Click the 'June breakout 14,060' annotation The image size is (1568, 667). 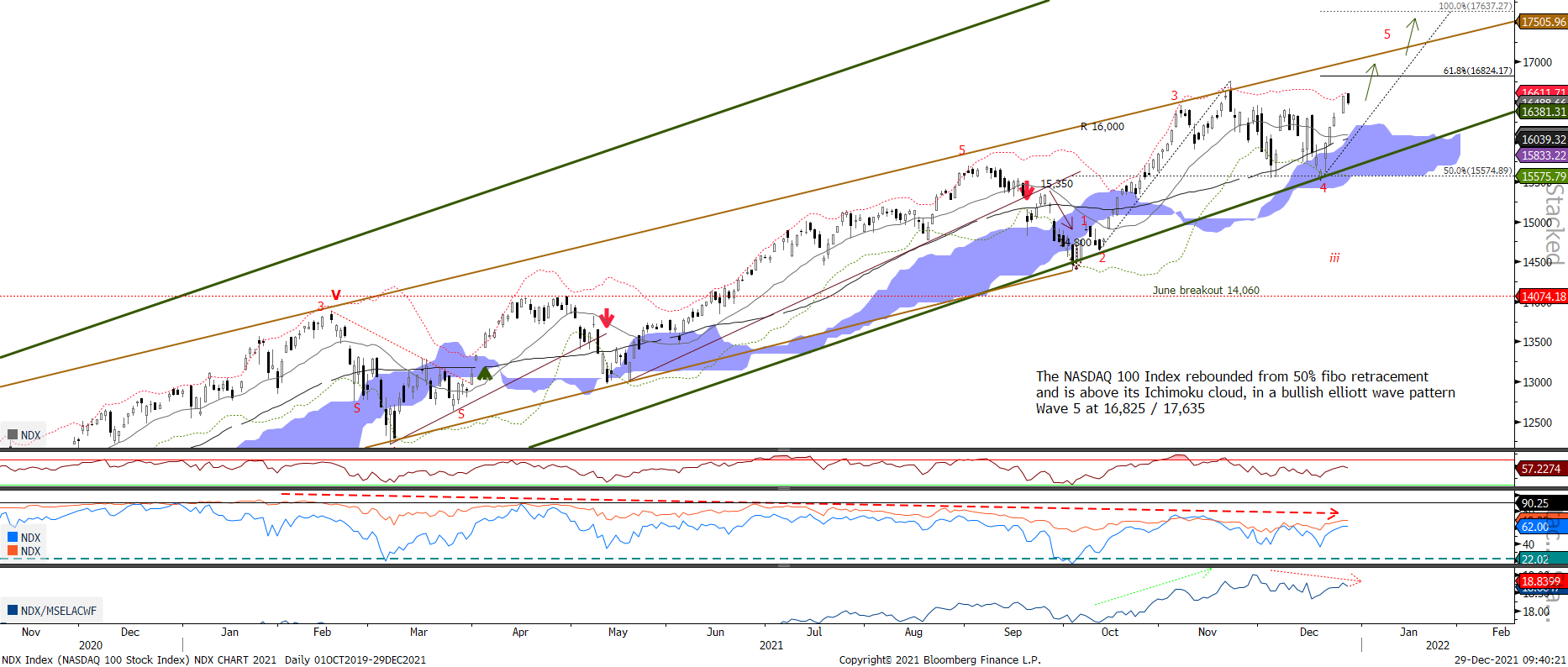pyautogui.click(x=1206, y=291)
